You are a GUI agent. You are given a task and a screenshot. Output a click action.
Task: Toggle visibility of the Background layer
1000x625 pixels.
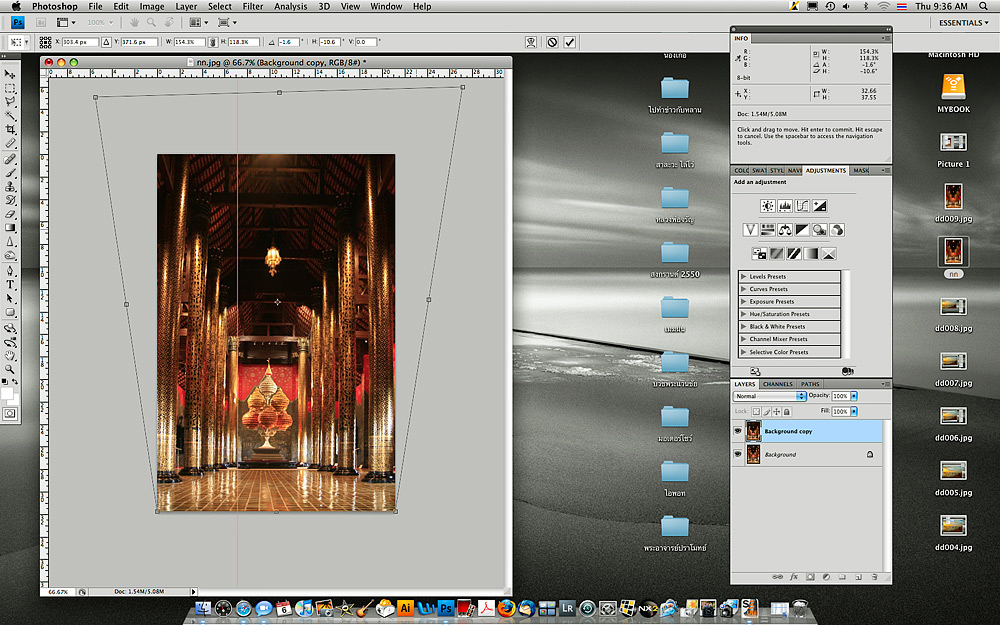738,454
